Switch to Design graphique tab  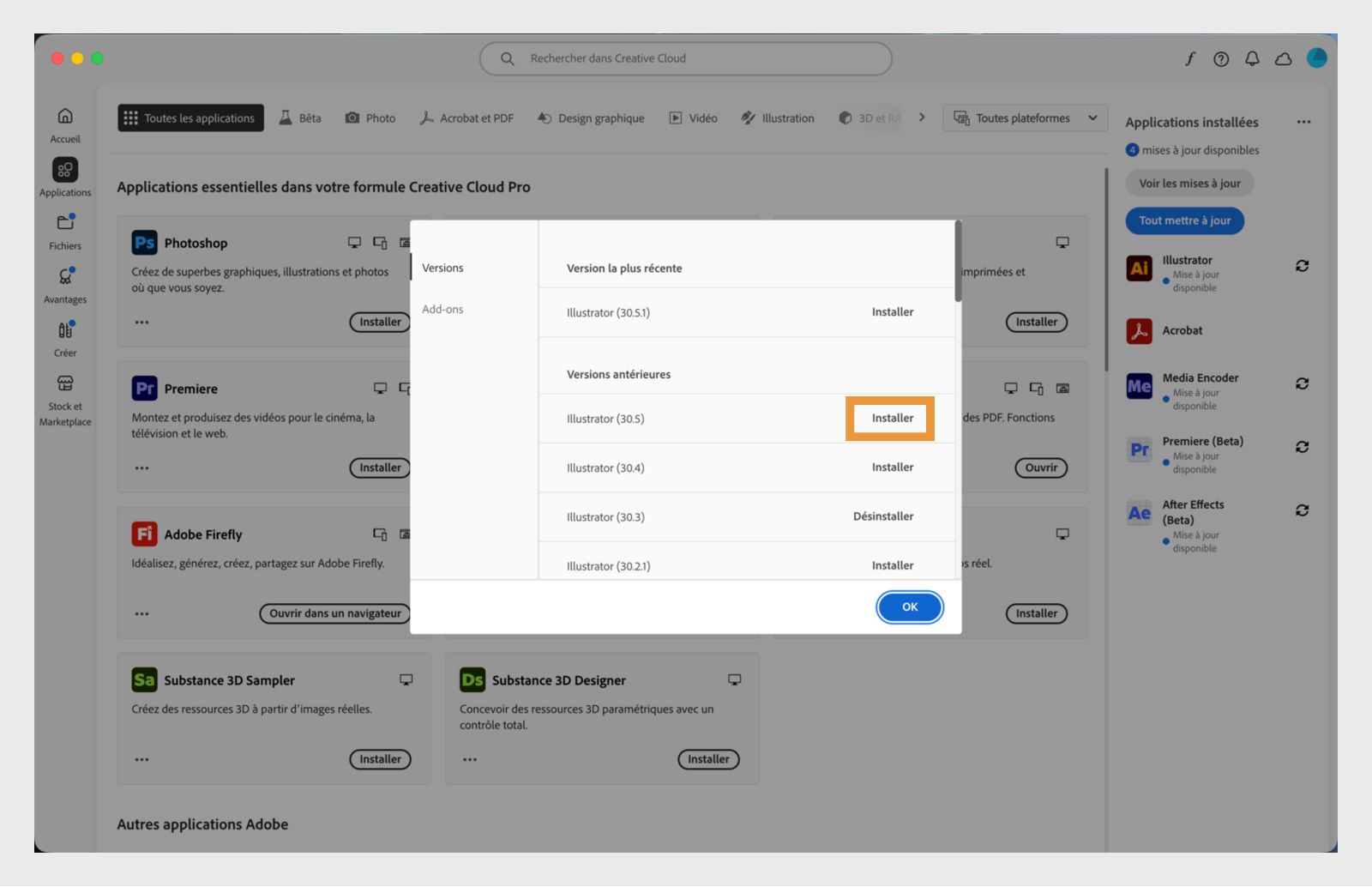(591, 118)
